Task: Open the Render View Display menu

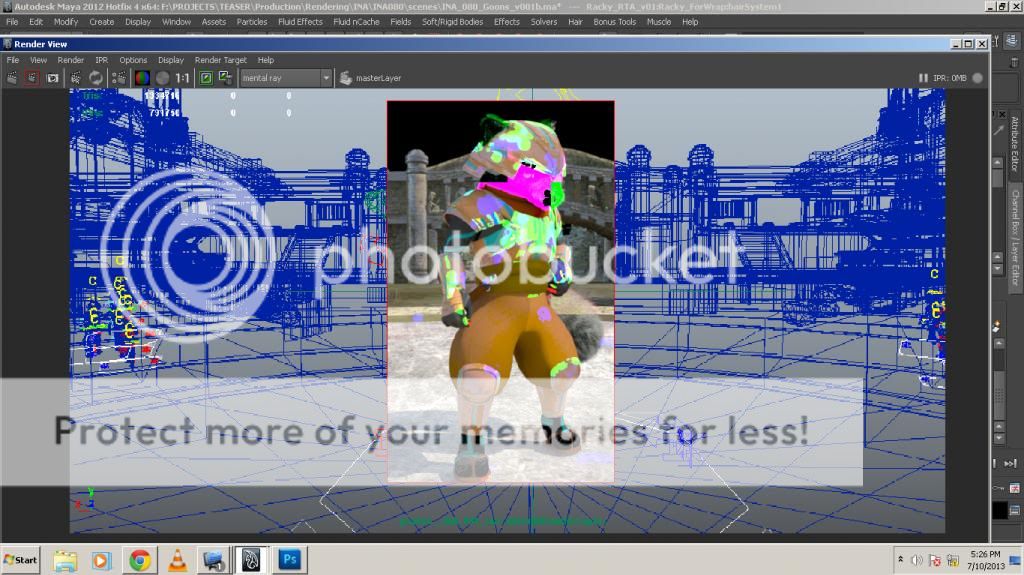Action: pyautogui.click(x=170, y=59)
